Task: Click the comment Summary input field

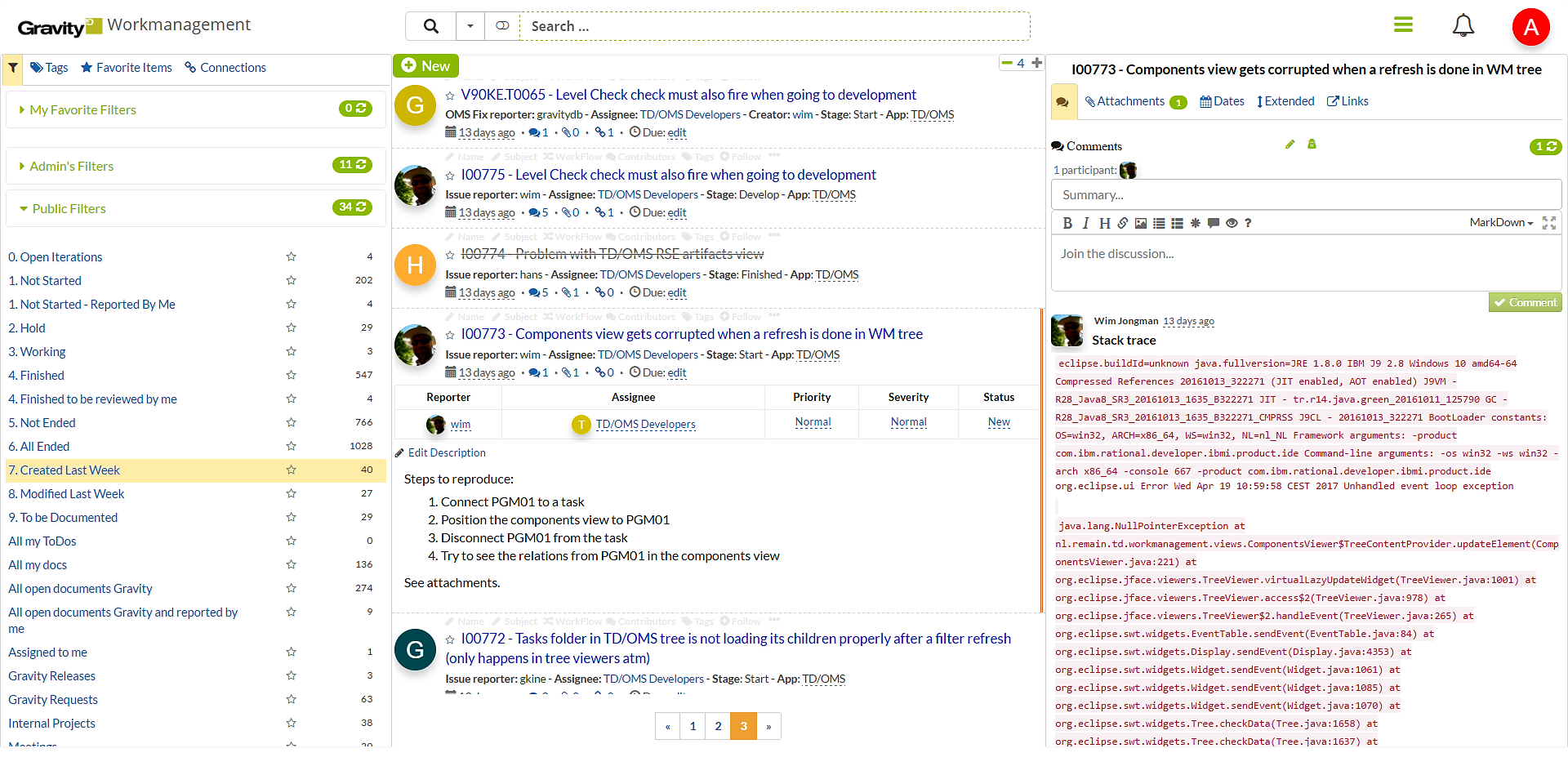Action: [1305, 195]
